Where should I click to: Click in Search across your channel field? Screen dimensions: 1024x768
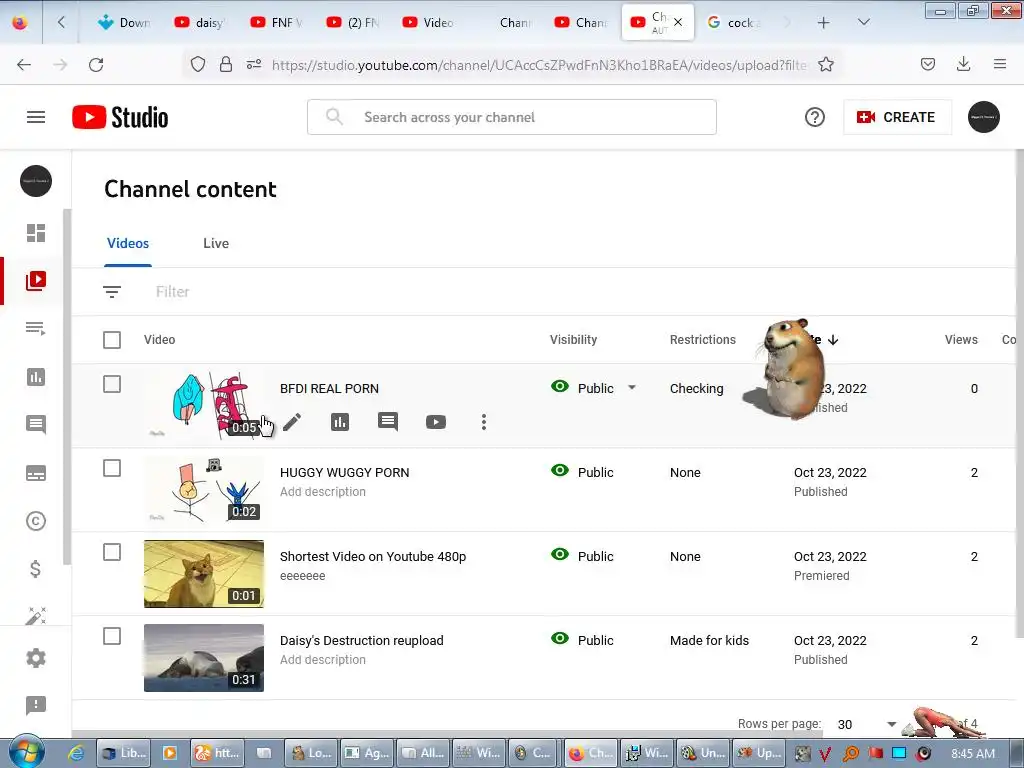[511, 117]
